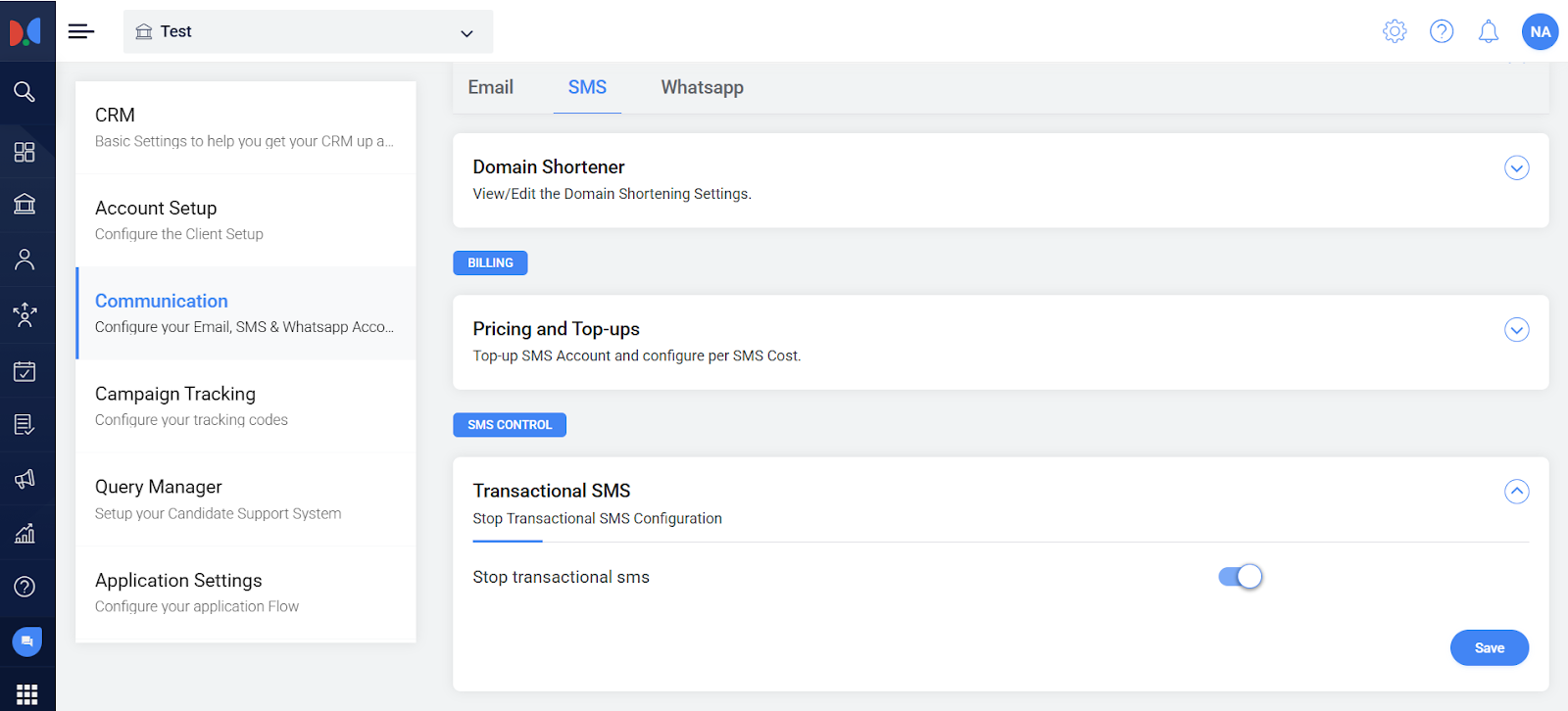Disable the Stop transactional sms toggle
Viewport: 1568px width, 711px height.
coord(1240,577)
